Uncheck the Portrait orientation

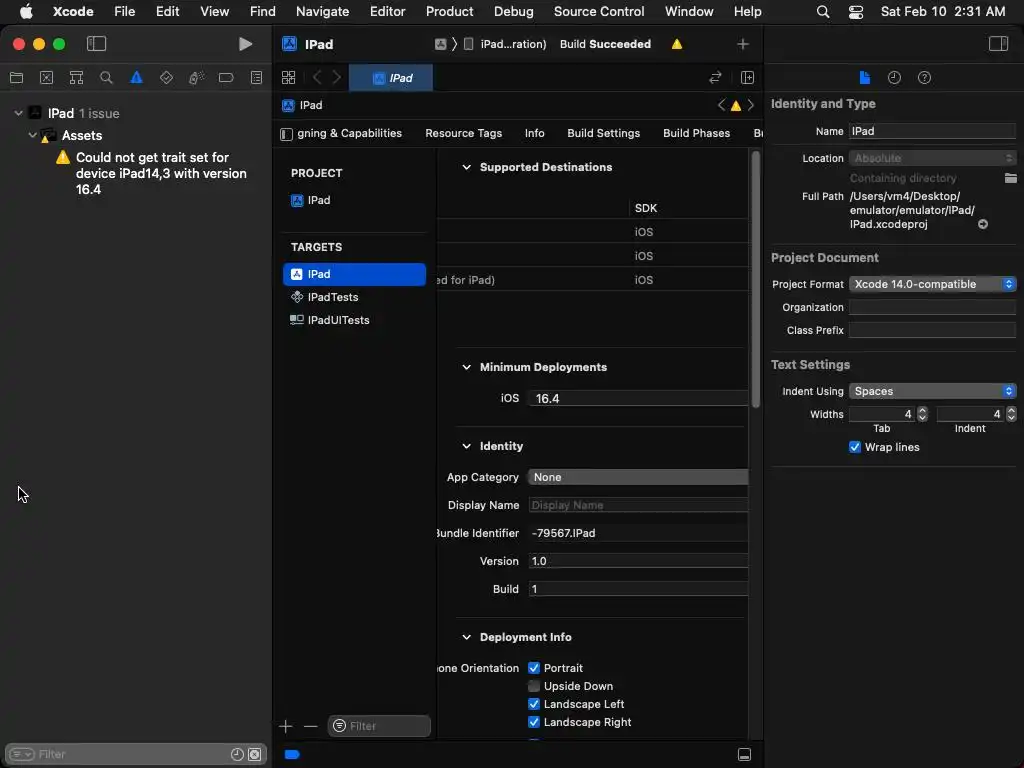click(x=534, y=667)
